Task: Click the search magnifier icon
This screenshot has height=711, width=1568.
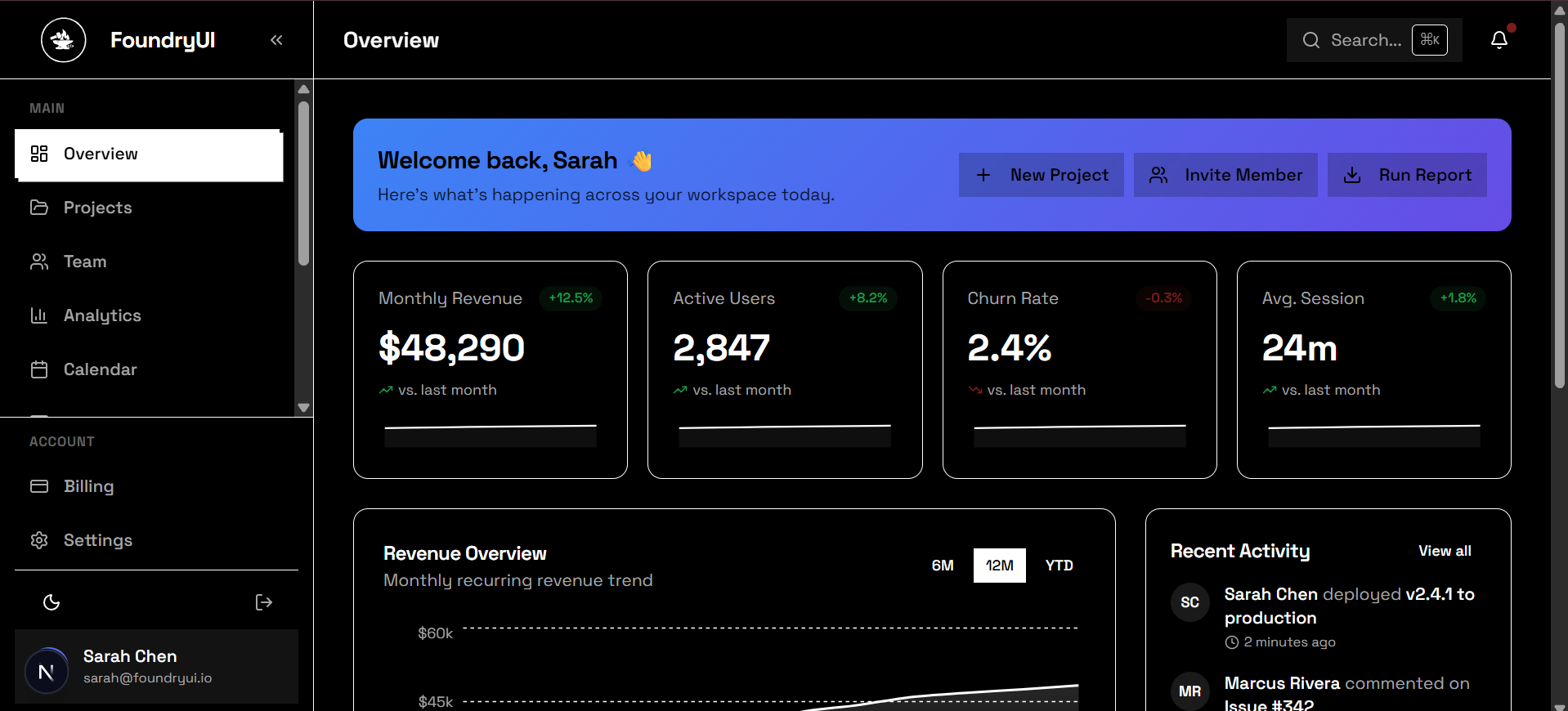Action: tap(1311, 40)
